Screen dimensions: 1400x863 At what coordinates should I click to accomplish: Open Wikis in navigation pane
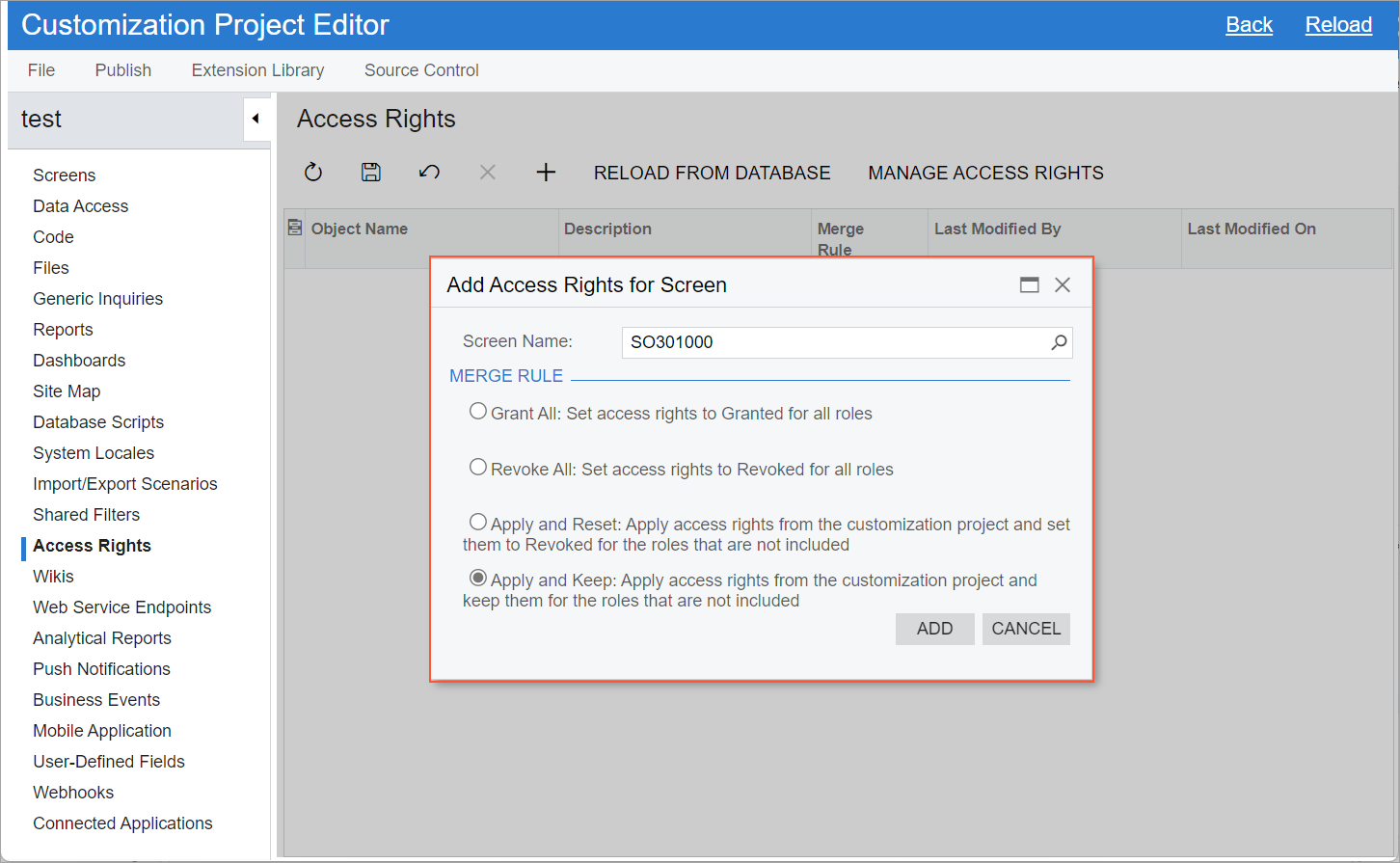pyautogui.click(x=53, y=577)
